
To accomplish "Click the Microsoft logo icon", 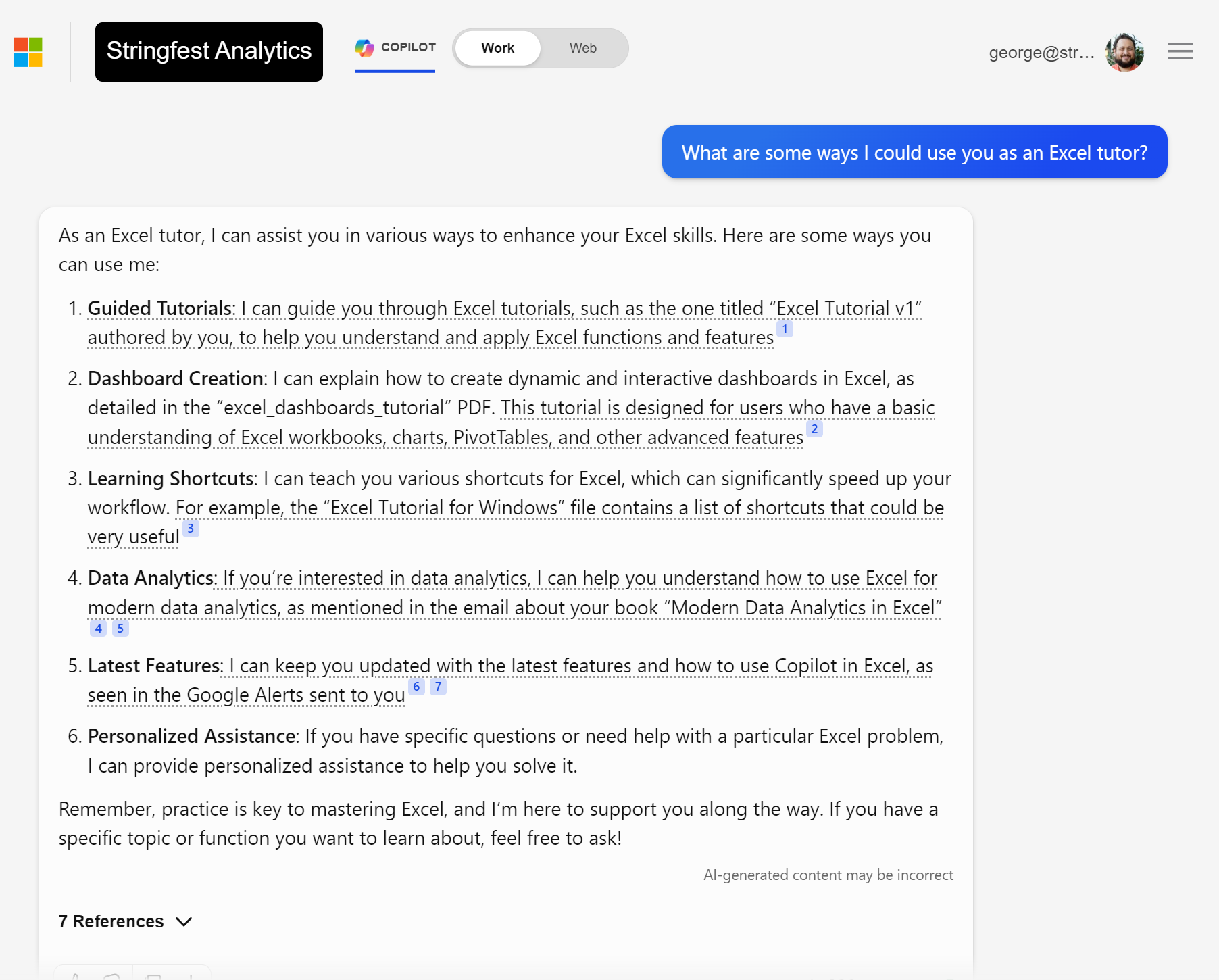I will [28, 52].
